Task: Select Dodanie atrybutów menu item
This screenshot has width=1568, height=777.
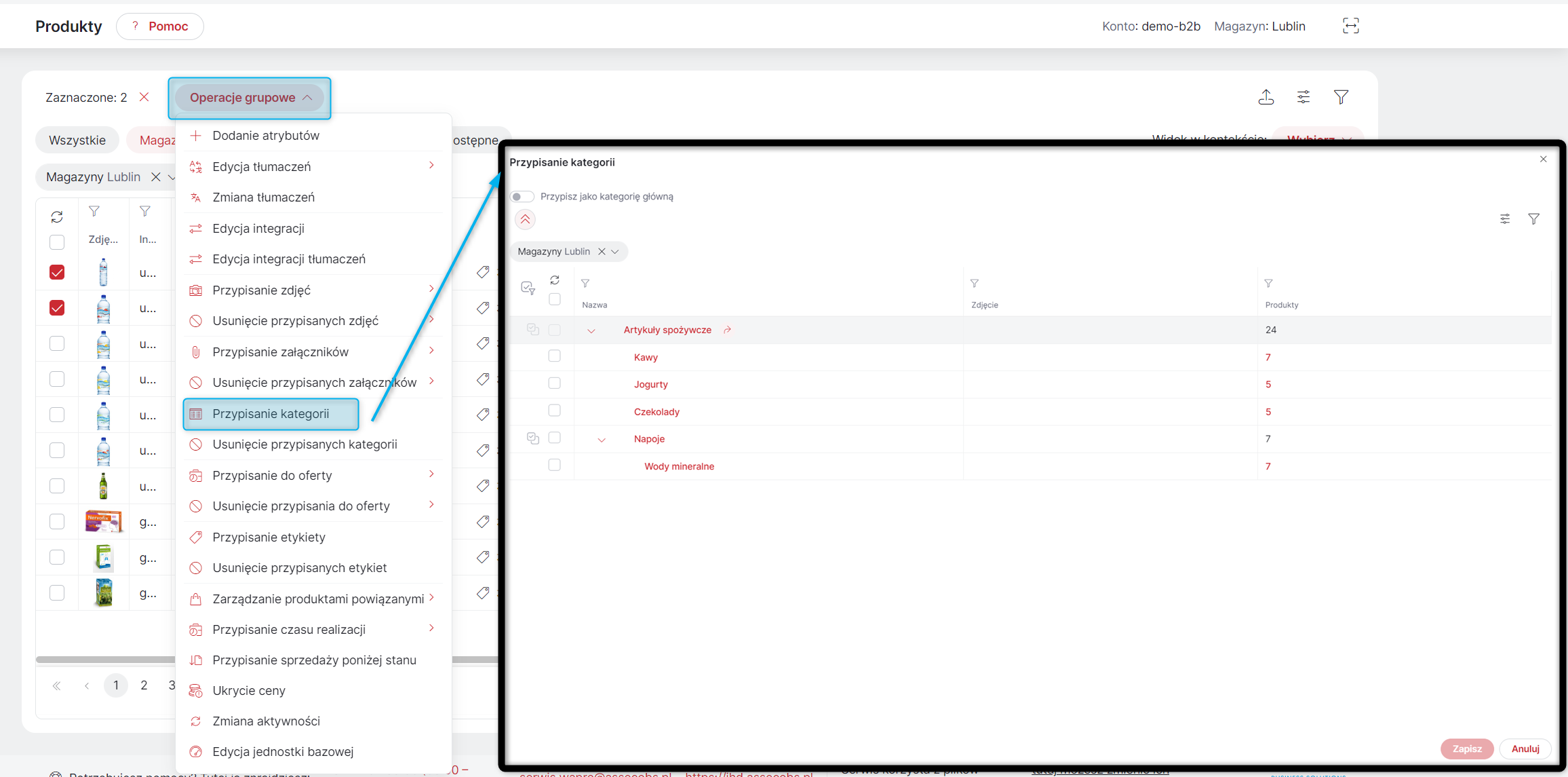Action: (313, 136)
